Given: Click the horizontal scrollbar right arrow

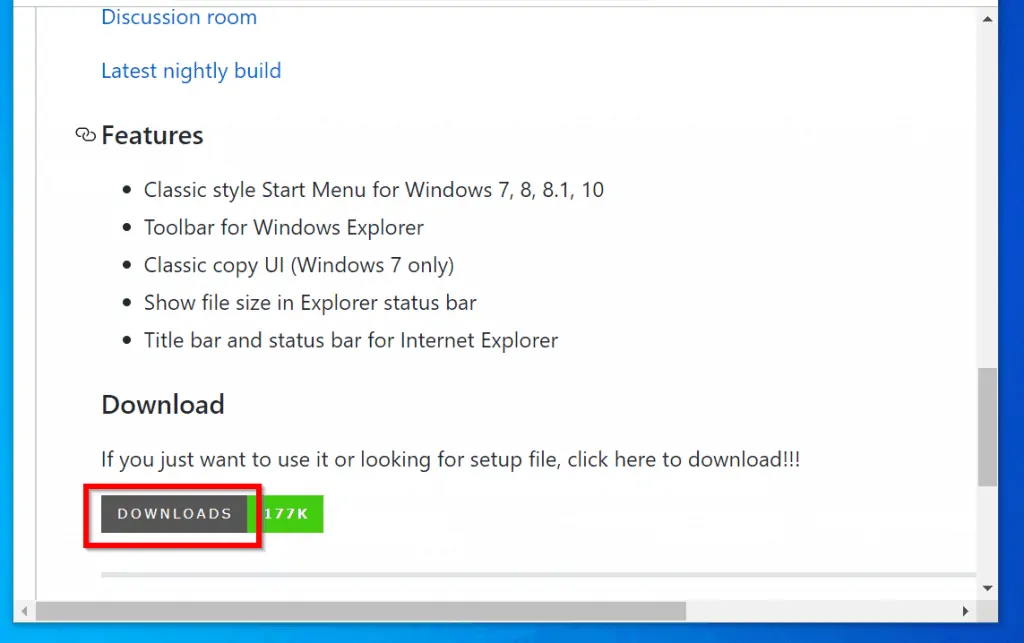Looking at the screenshot, I should tap(965, 610).
